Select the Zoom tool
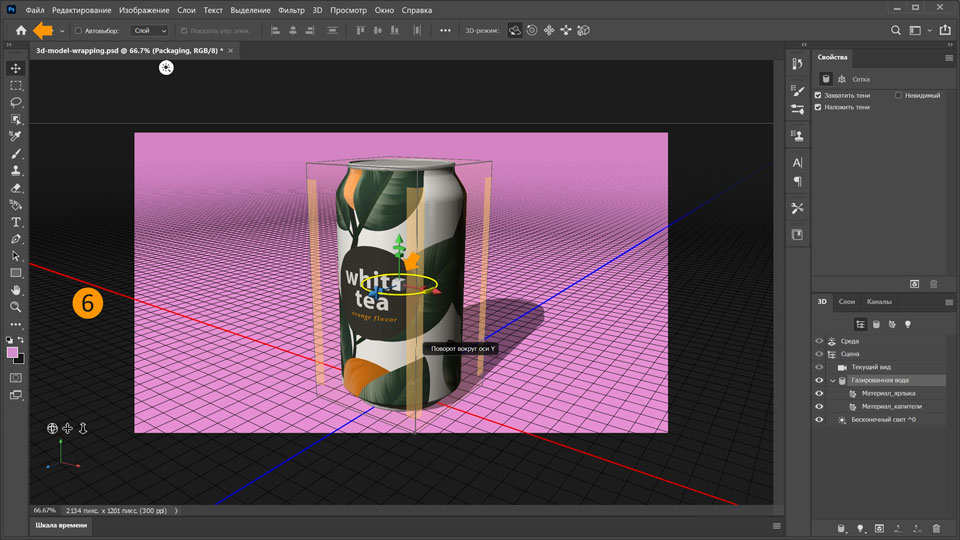960x540 pixels. pos(16,307)
